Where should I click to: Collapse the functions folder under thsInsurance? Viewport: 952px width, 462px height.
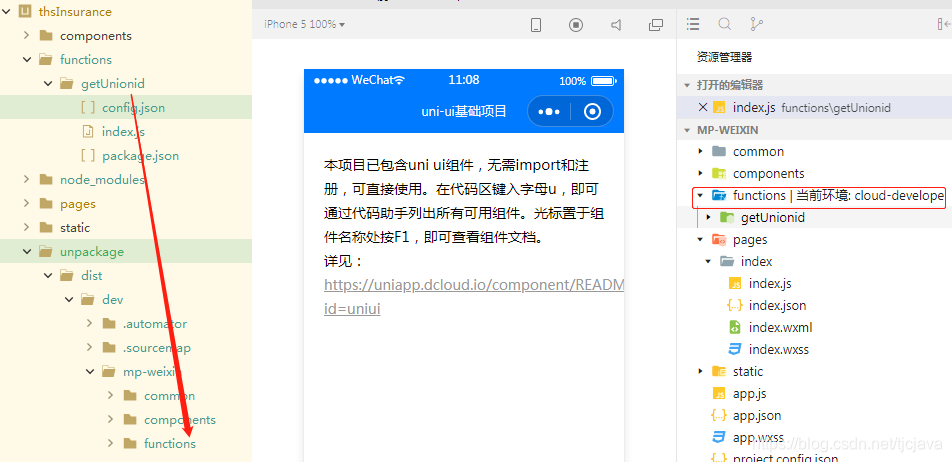pyautogui.click(x=27, y=59)
